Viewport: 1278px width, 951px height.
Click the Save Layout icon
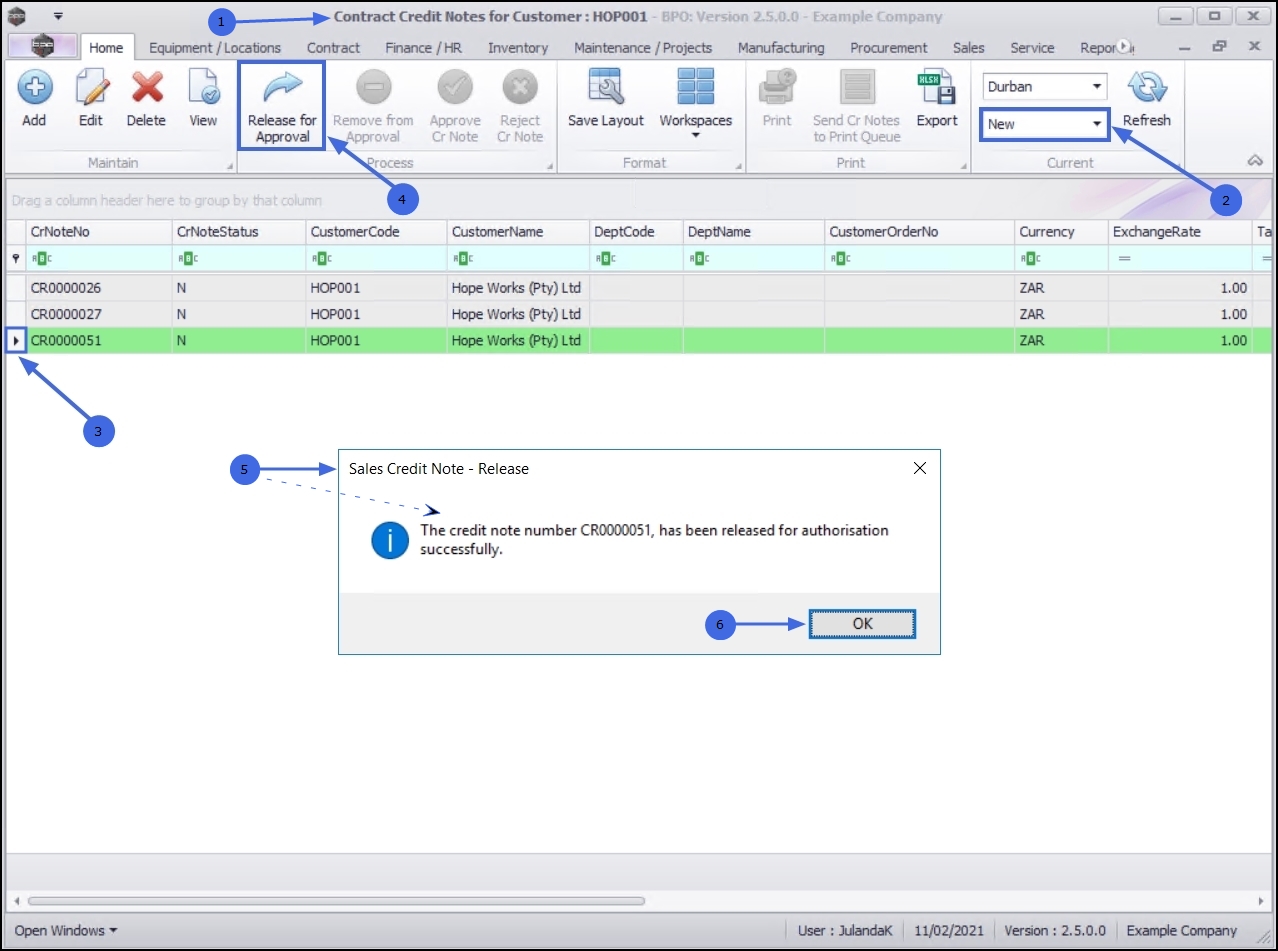tap(606, 87)
